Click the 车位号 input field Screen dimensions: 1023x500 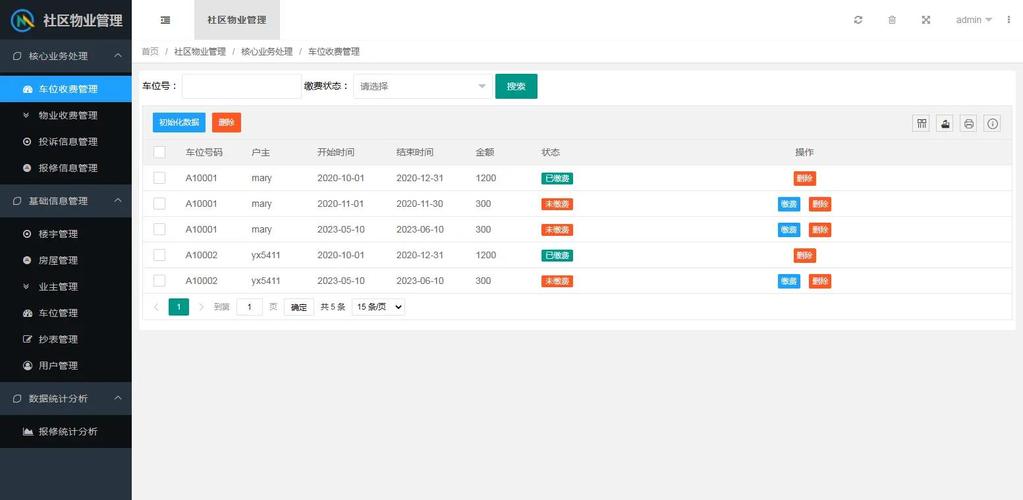tap(241, 86)
